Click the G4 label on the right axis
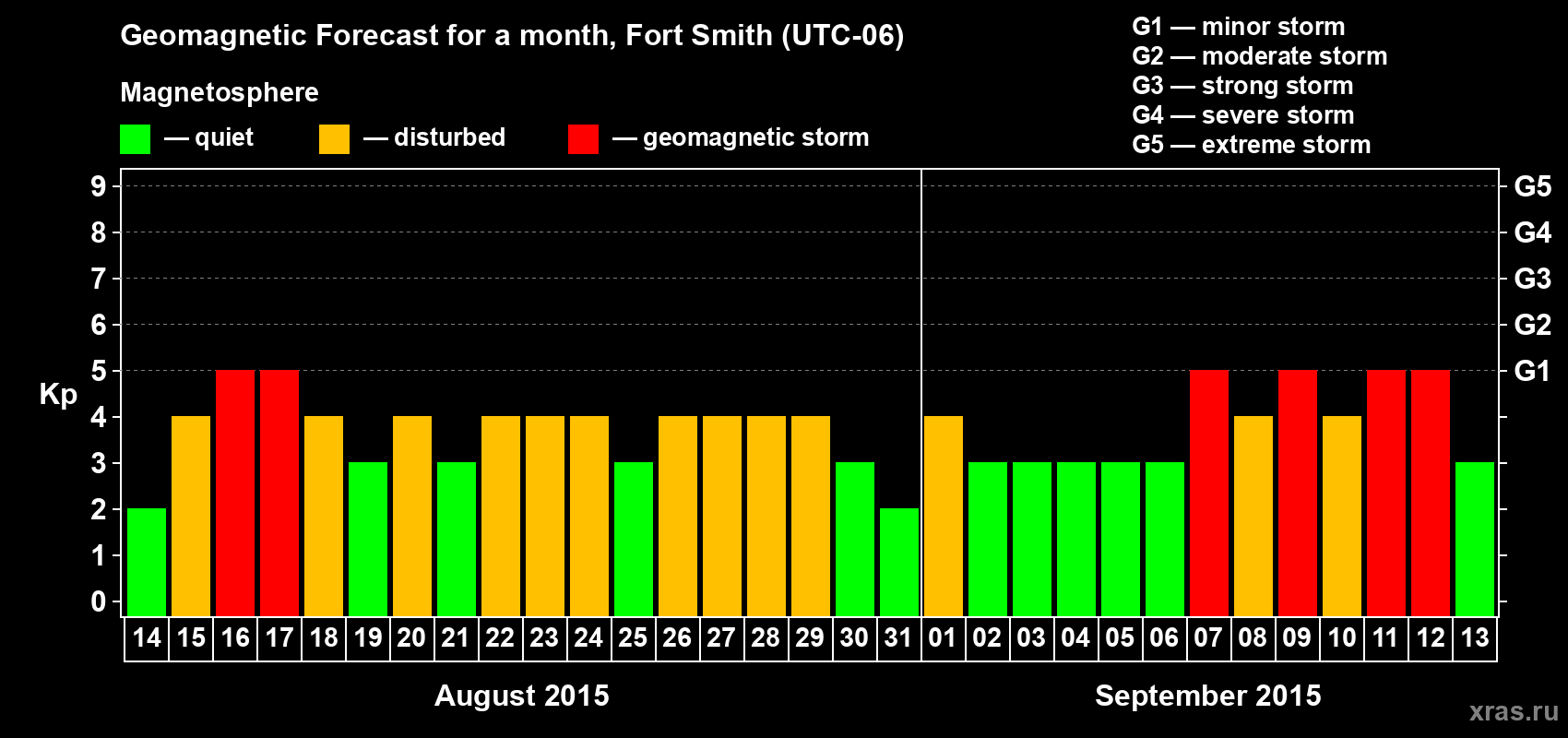Viewport: 1568px width, 738px height. [x=1533, y=232]
